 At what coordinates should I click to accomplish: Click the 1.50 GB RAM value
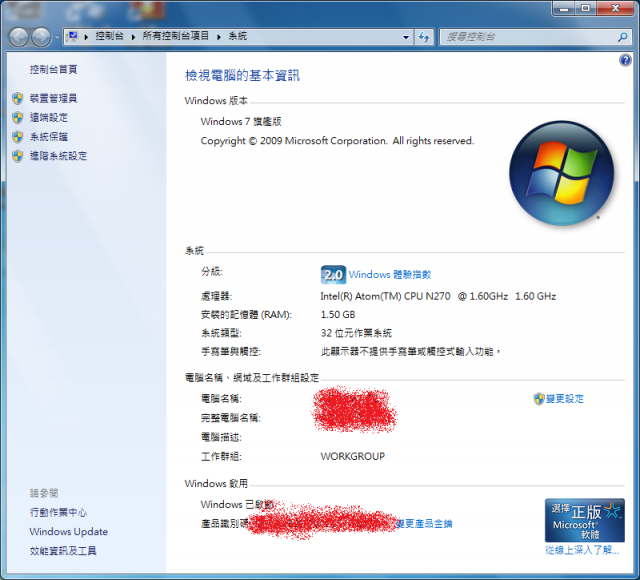tap(338, 315)
